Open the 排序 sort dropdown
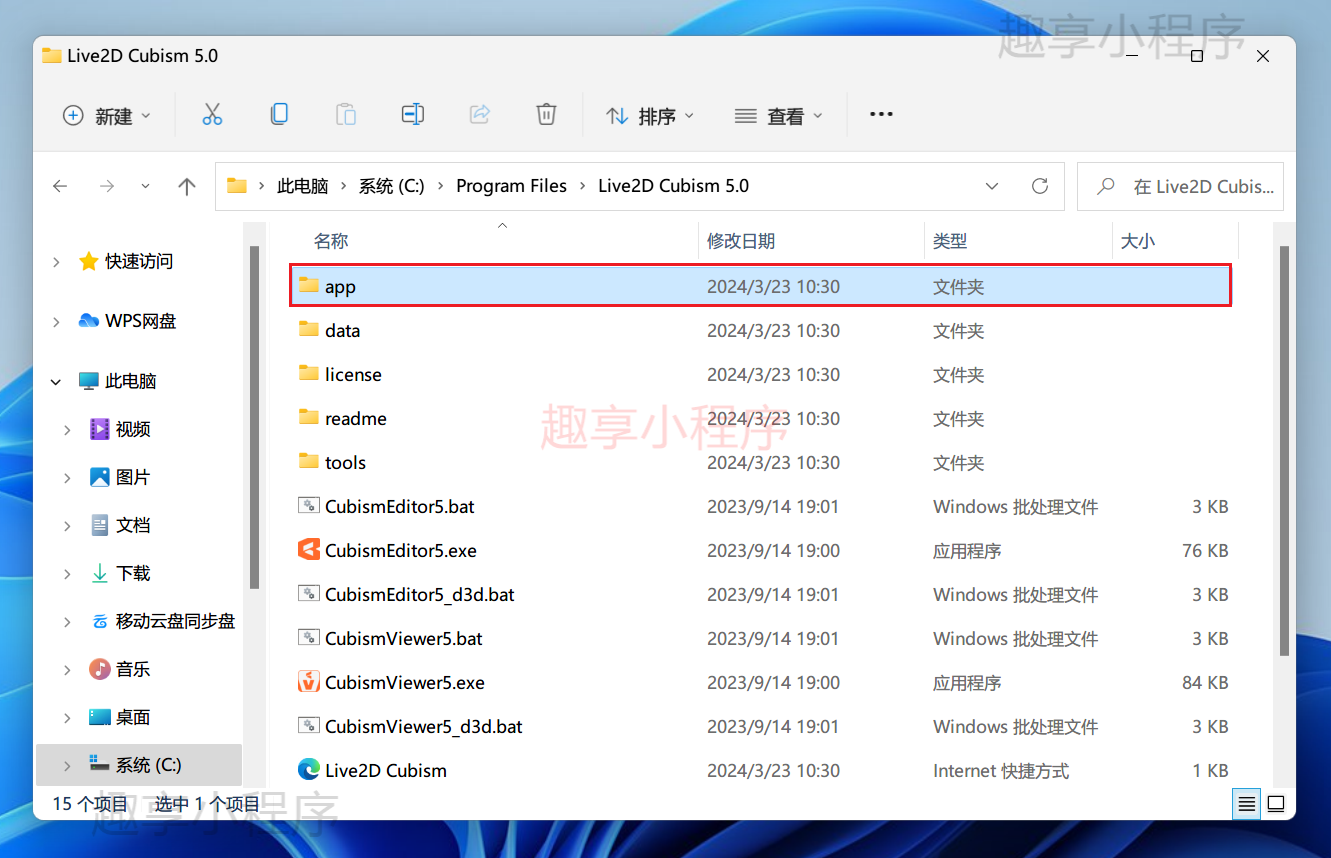The height and width of the screenshot is (858, 1331). [651, 115]
